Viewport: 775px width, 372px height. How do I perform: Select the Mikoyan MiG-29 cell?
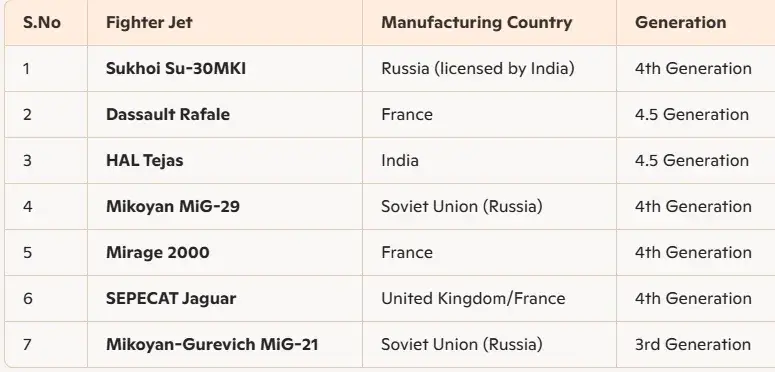(225, 207)
